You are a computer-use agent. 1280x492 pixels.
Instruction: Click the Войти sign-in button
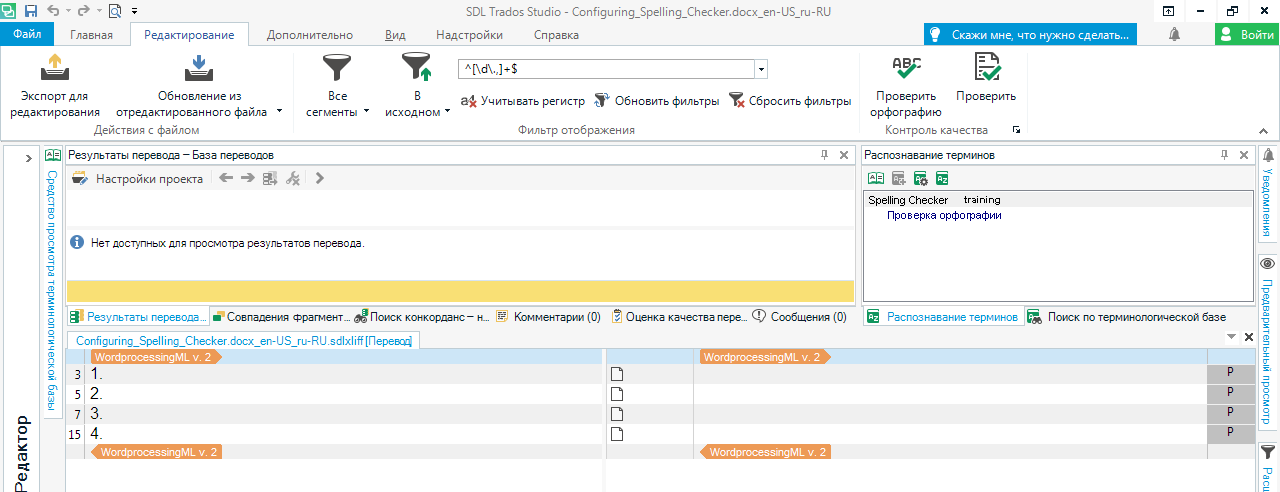[1246, 34]
